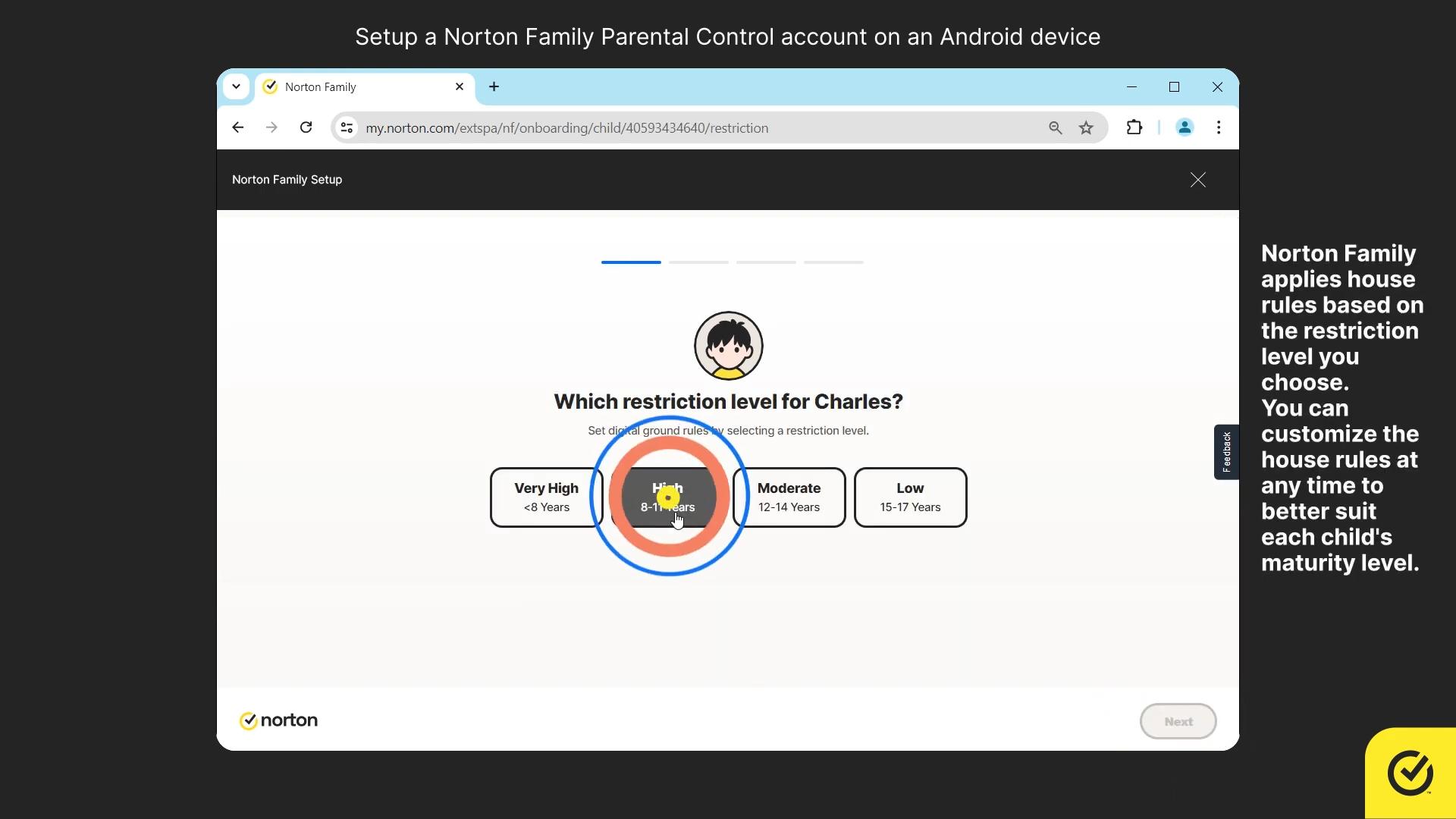Viewport: 1456px width, 819px height.
Task: Open the tab search dropdown arrow
Action: click(x=236, y=86)
